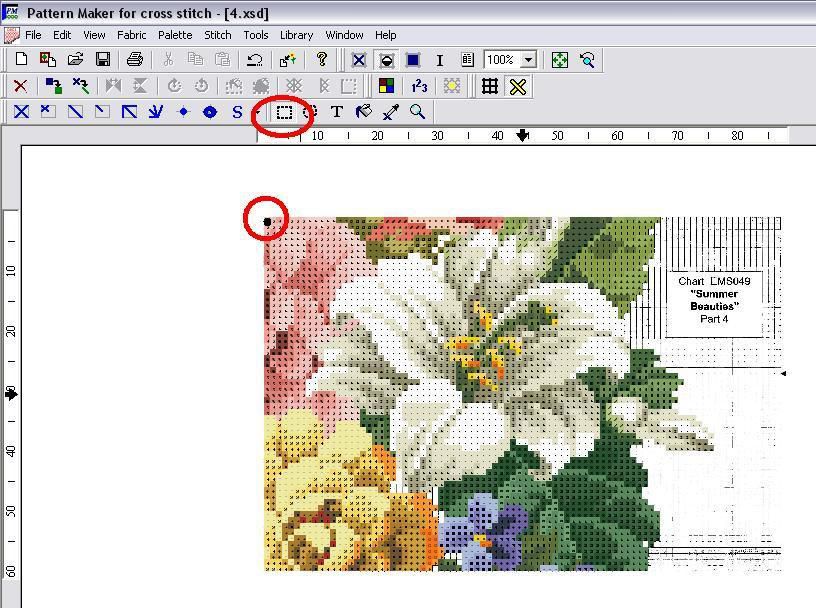
Task: Select the Text tool with T icon
Action: (337, 112)
